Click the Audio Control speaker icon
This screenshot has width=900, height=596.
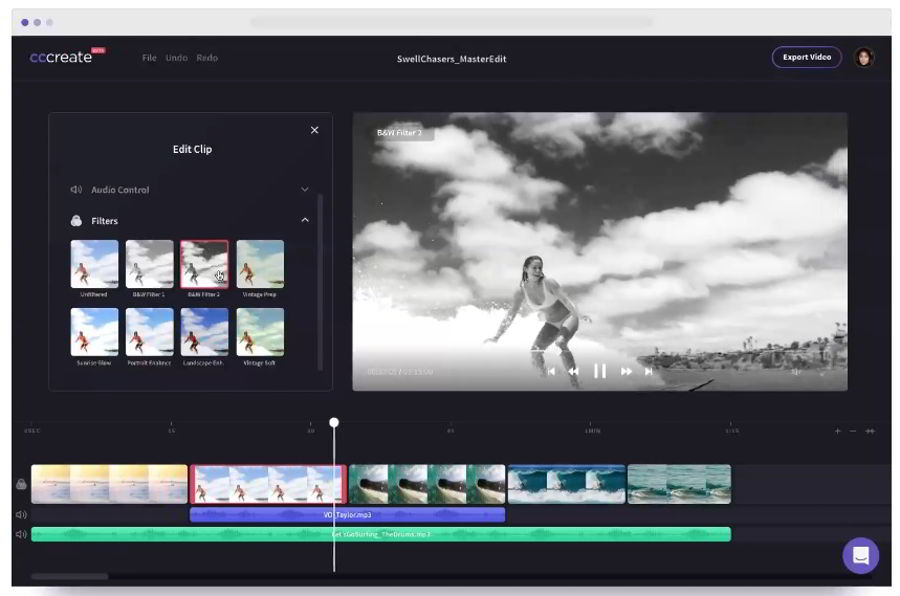[76, 189]
